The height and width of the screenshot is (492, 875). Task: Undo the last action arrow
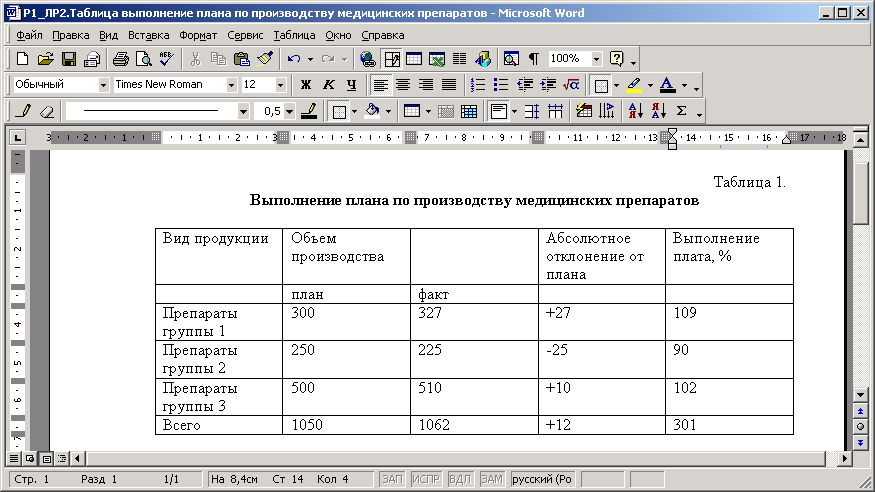click(294, 59)
